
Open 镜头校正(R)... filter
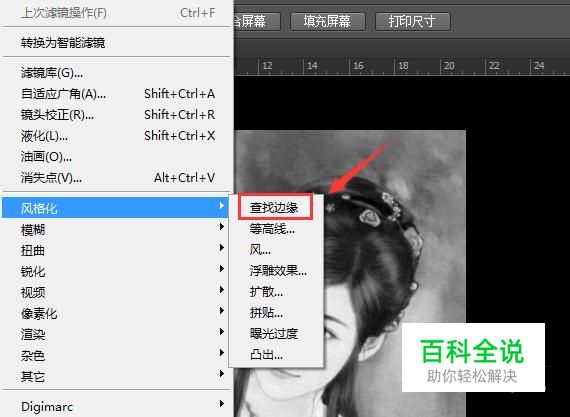(116, 115)
